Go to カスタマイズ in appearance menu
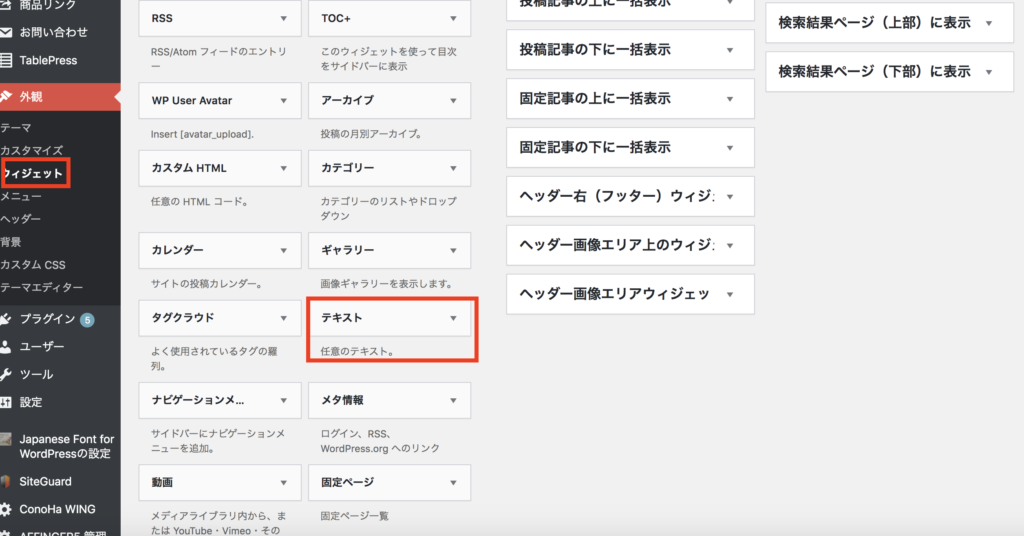The image size is (1024, 536). click(x=32, y=150)
